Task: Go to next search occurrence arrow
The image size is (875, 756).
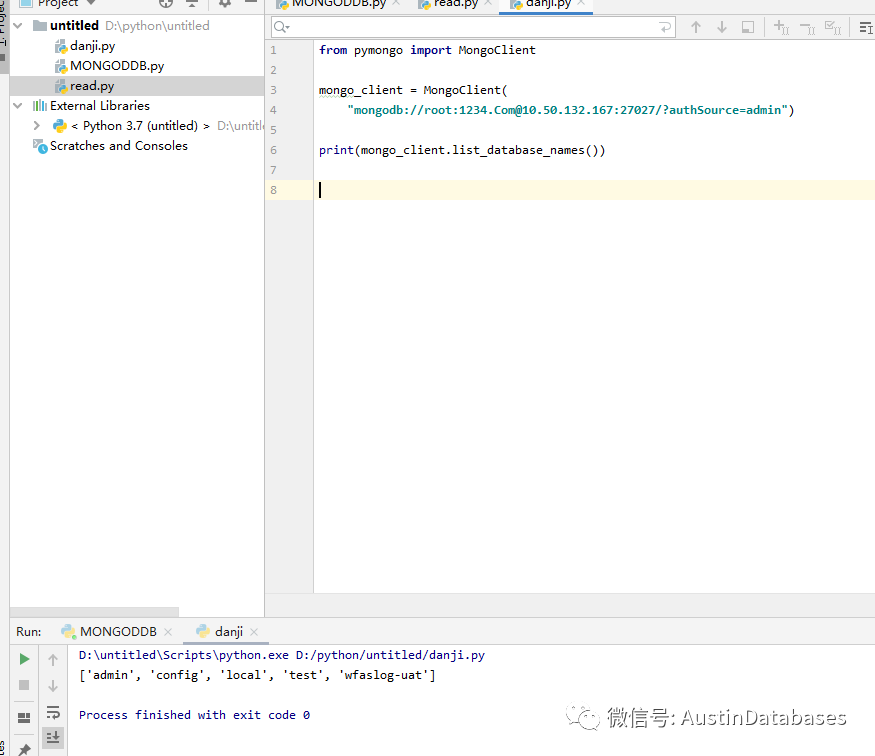Action: 722,27
